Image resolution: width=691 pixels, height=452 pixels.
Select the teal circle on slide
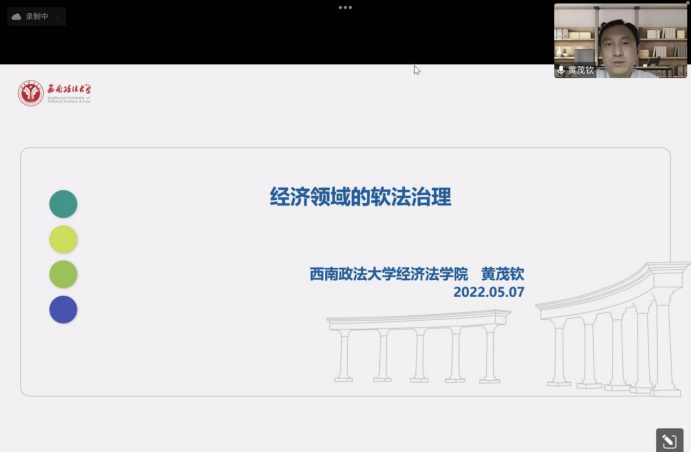pos(63,204)
